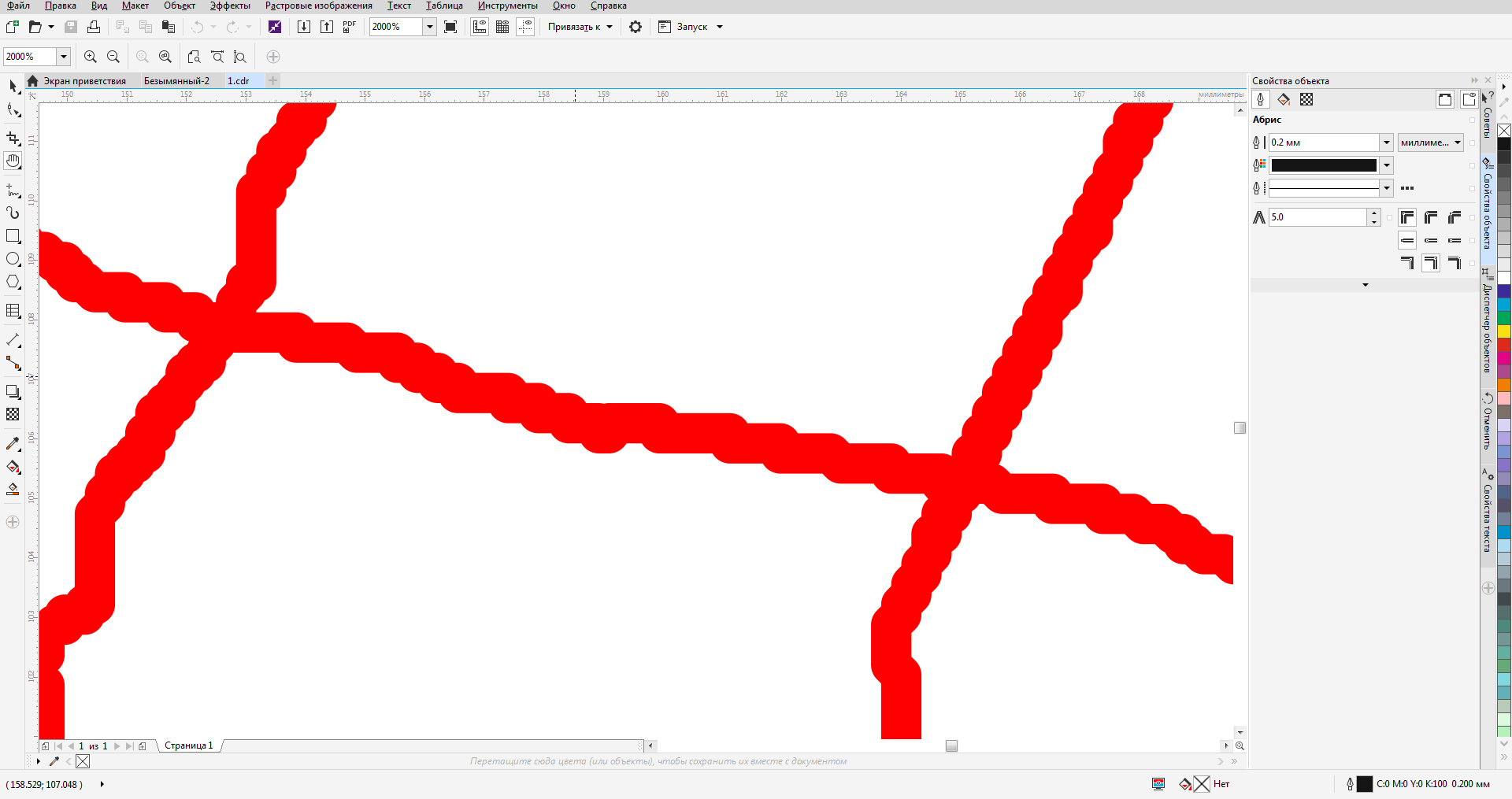Open the Файл menu
1512x799 pixels.
click(18, 6)
